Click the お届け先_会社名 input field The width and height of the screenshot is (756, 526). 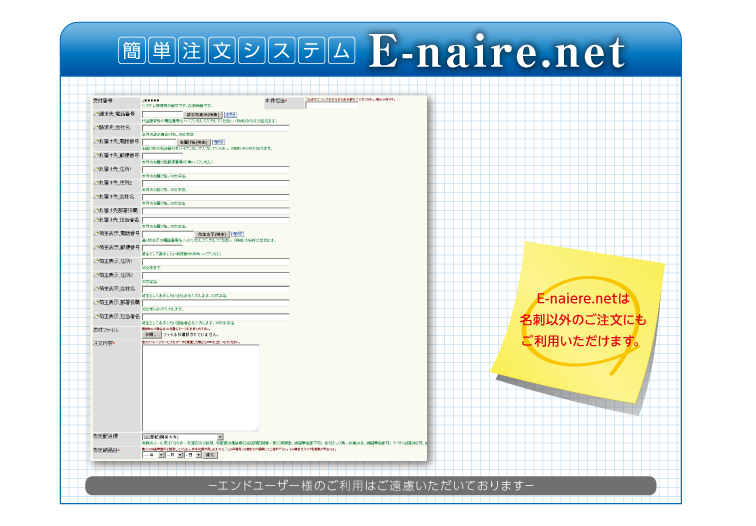tap(216, 197)
